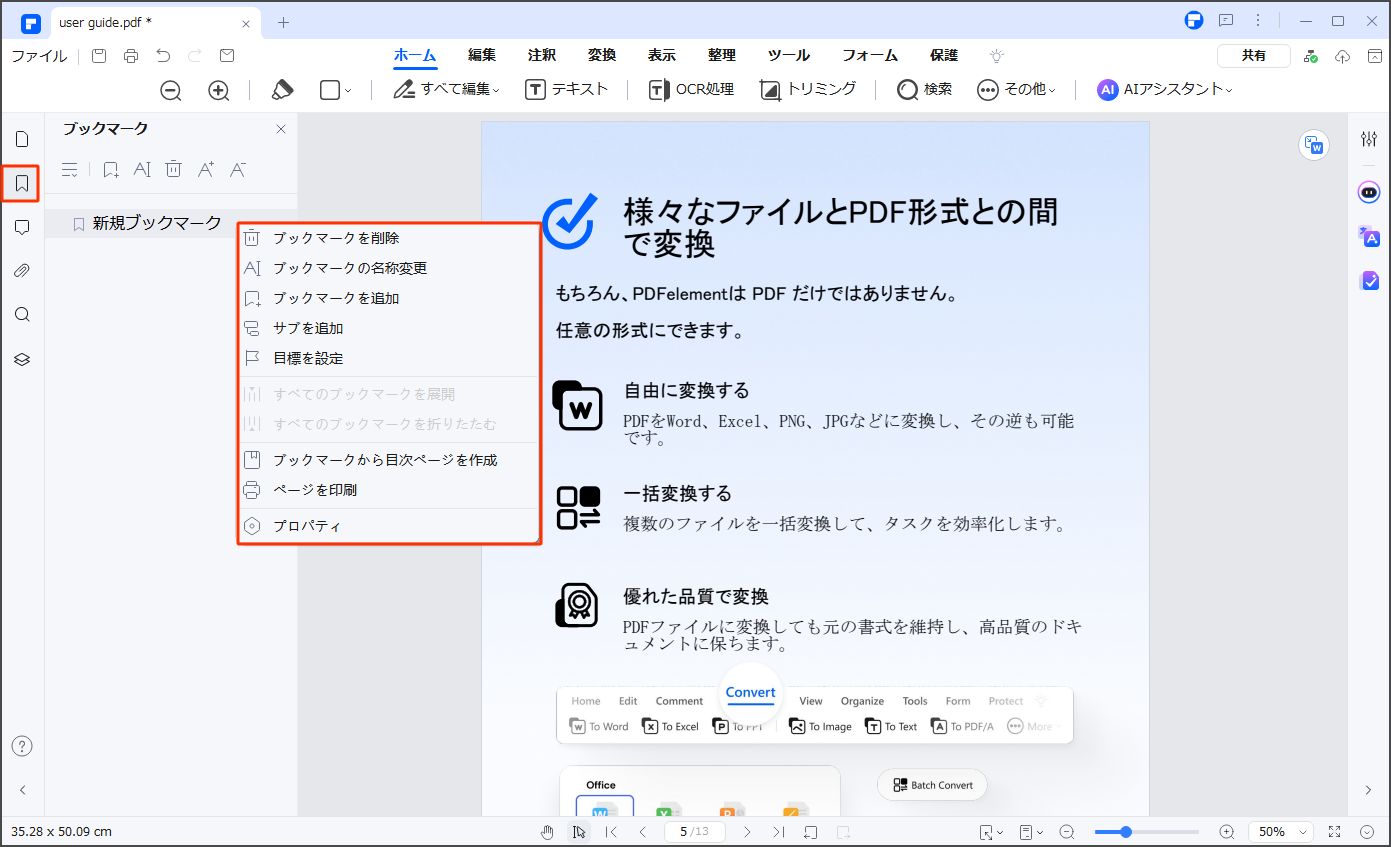Click the fullscreen icon in status bar
1391x847 pixels.
pos(1334,832)
